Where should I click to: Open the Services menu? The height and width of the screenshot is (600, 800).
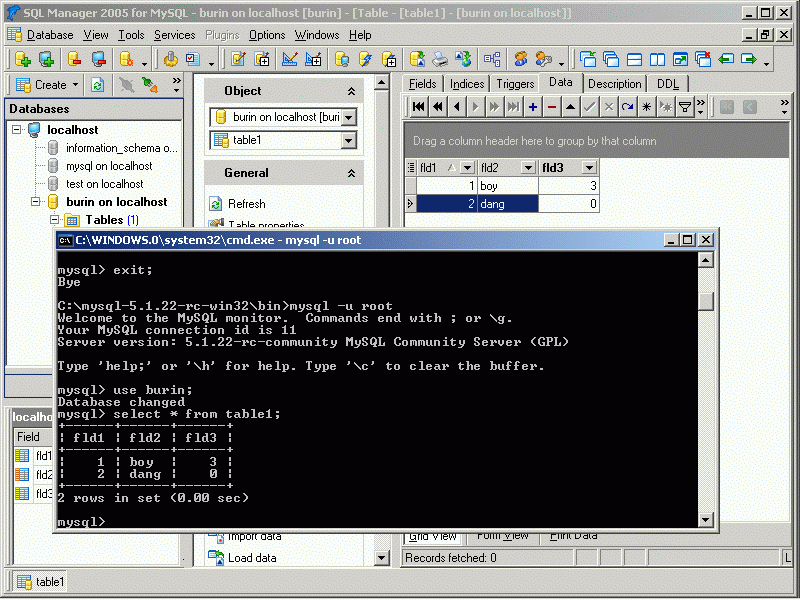[x=174, y=35]
